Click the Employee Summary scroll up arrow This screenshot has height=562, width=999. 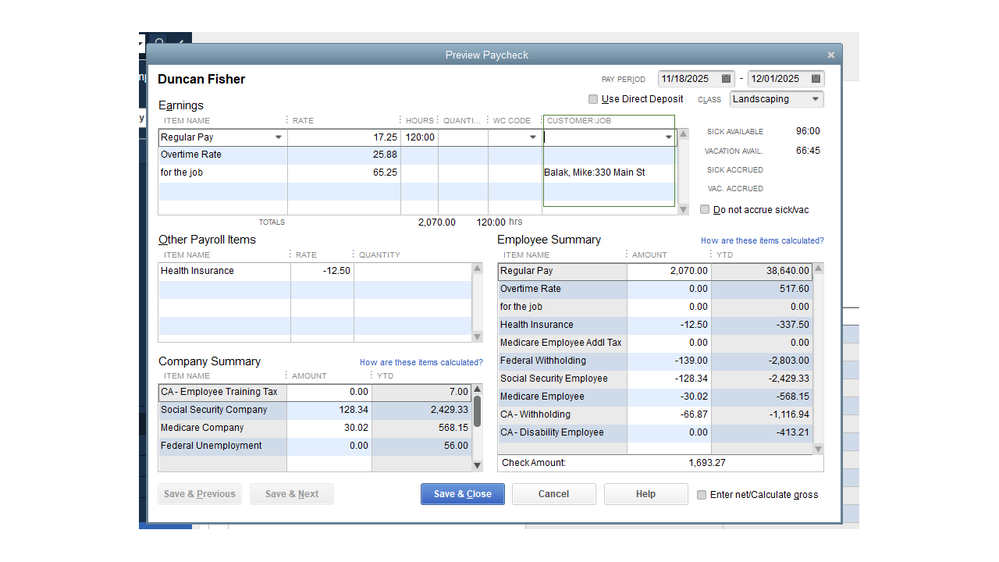(x=820, y=270)
